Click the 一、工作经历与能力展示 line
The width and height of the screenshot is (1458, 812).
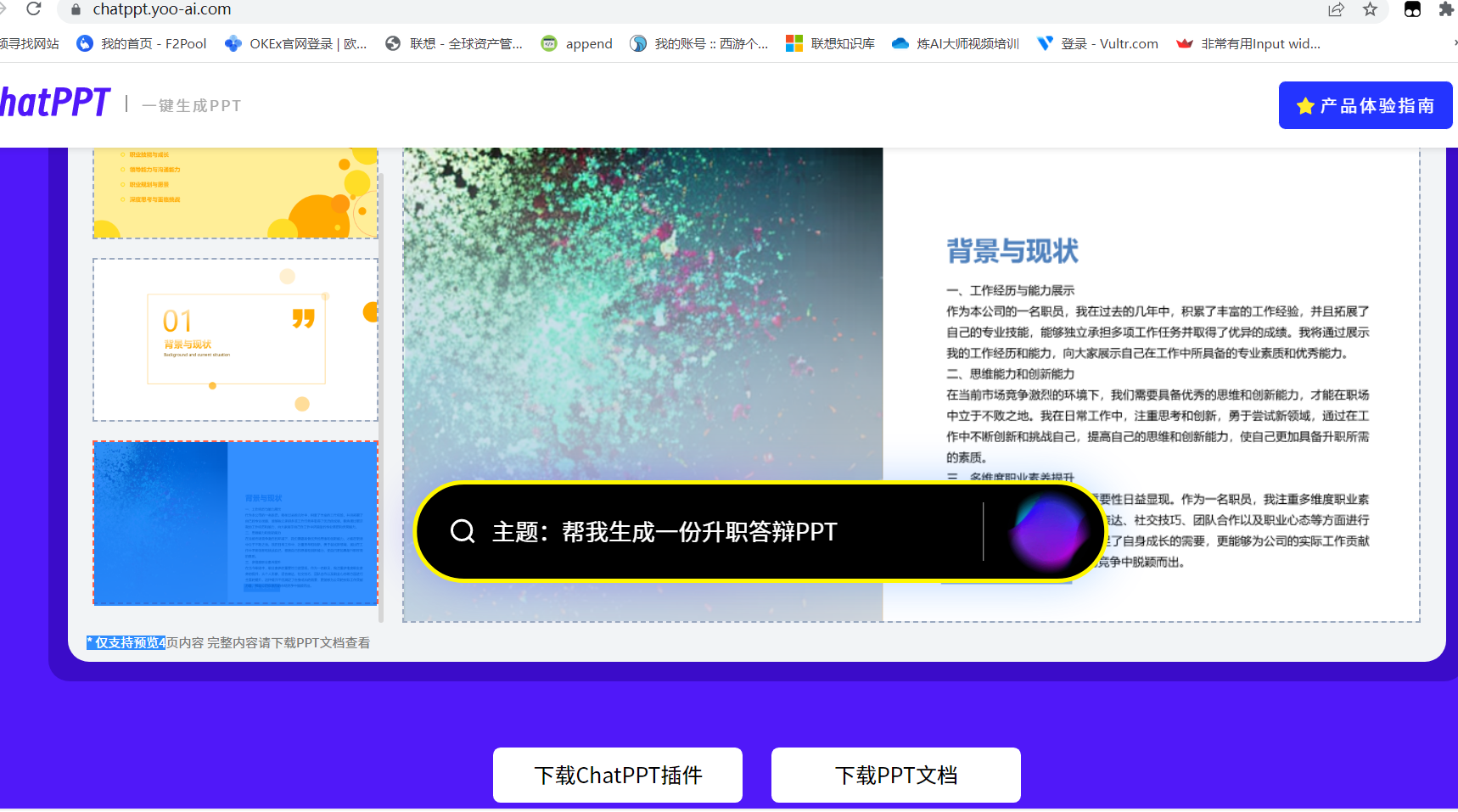1011,290
